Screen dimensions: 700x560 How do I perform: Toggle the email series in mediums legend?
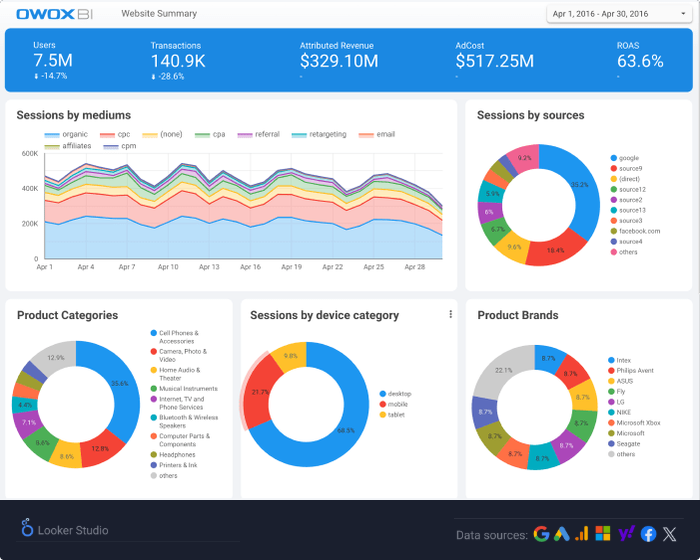coord(377,134)
